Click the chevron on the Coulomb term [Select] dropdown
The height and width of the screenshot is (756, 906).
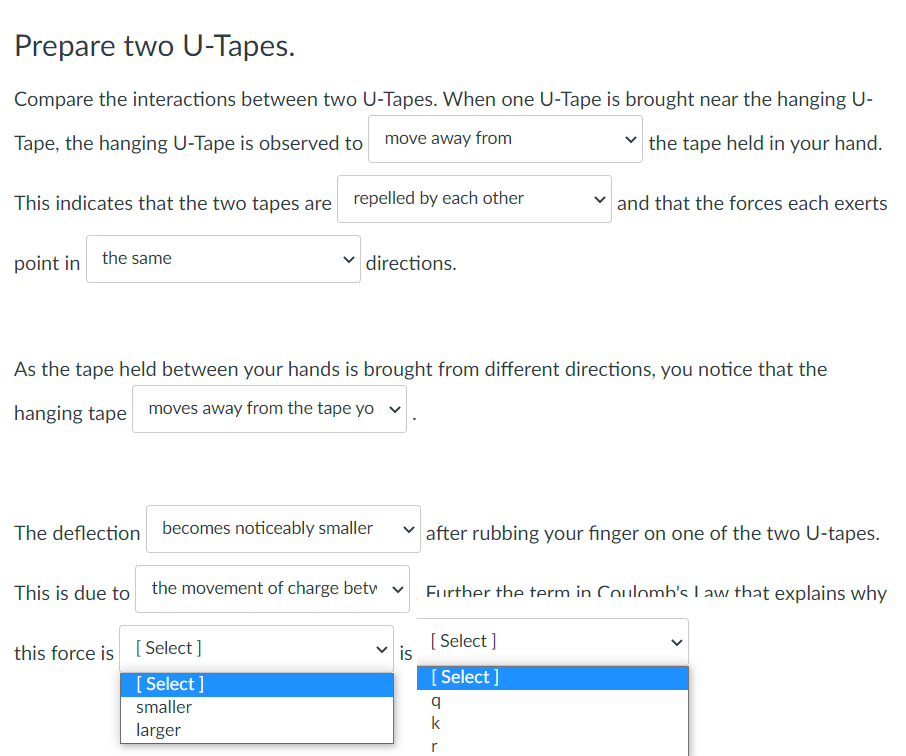676,641
